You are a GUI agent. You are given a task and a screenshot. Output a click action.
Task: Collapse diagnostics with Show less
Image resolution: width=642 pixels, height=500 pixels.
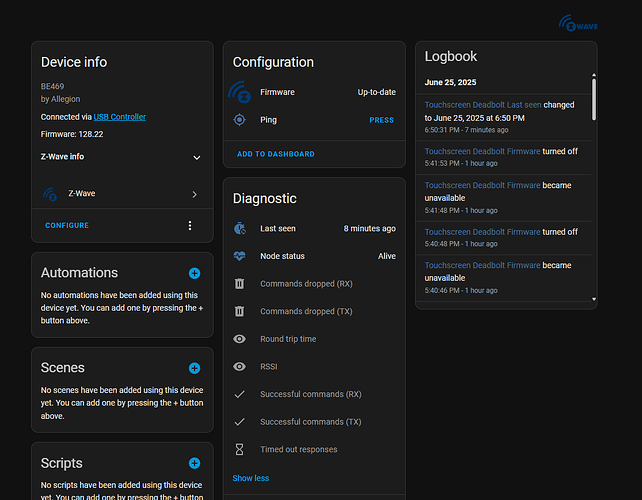pos(251,478)
